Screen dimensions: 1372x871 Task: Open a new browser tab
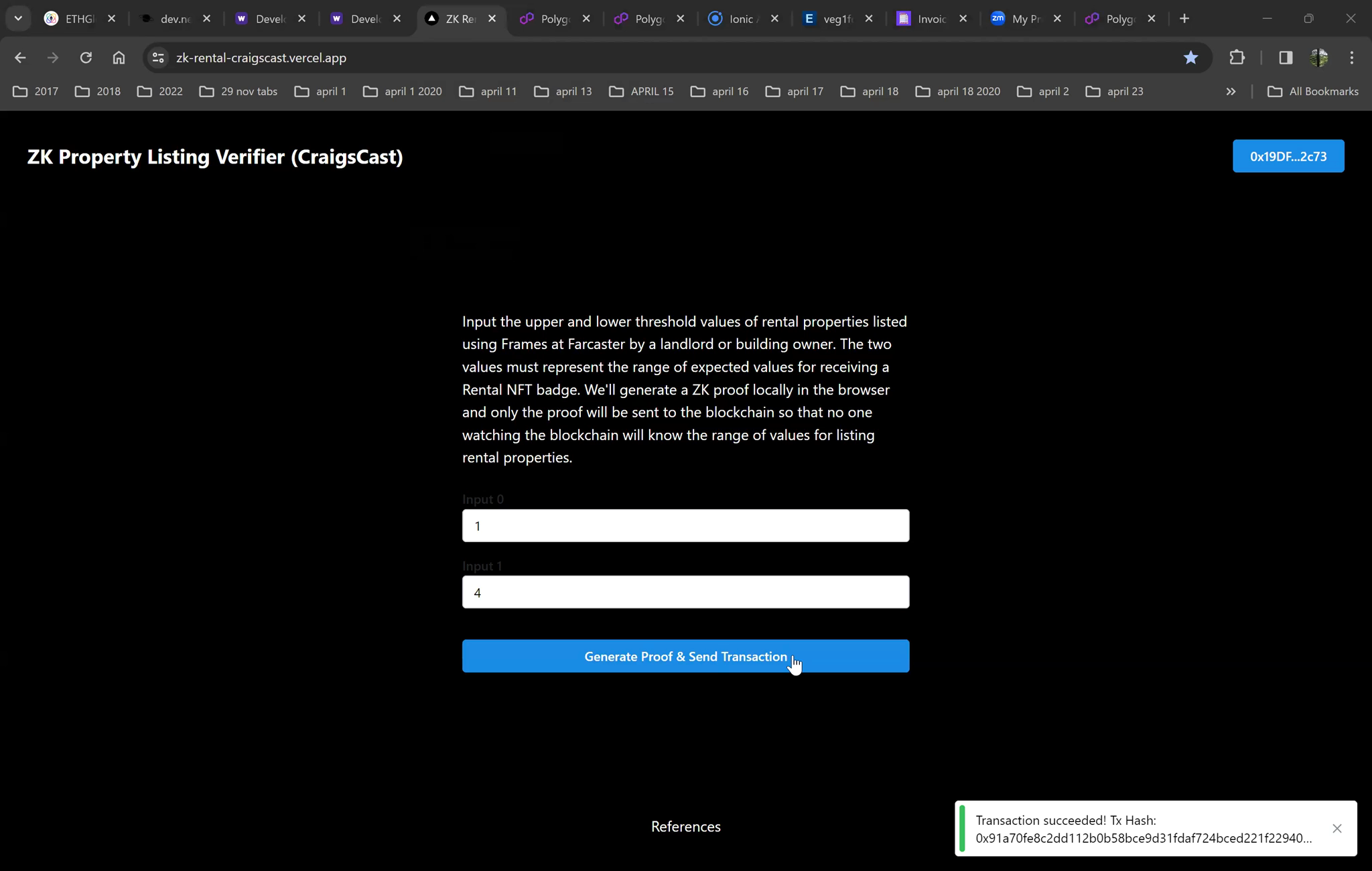tap(1184, 19)
